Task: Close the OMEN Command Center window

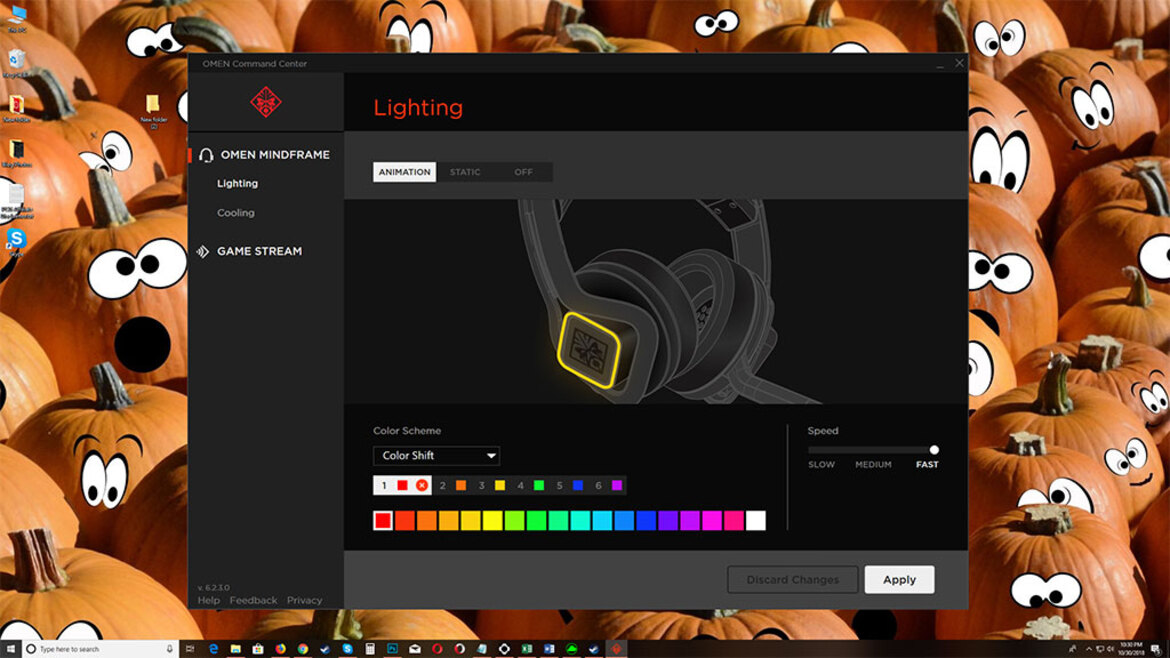Action: pyautogui.click(x=960, y=63)
